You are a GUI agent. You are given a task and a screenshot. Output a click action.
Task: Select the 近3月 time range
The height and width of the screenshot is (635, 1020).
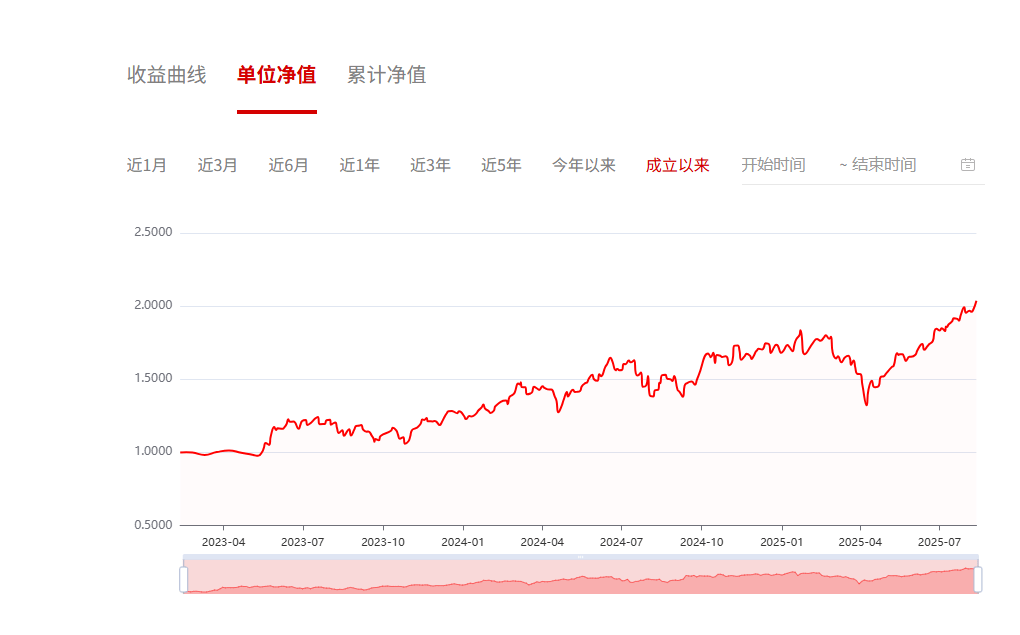(x=217, y=164)
